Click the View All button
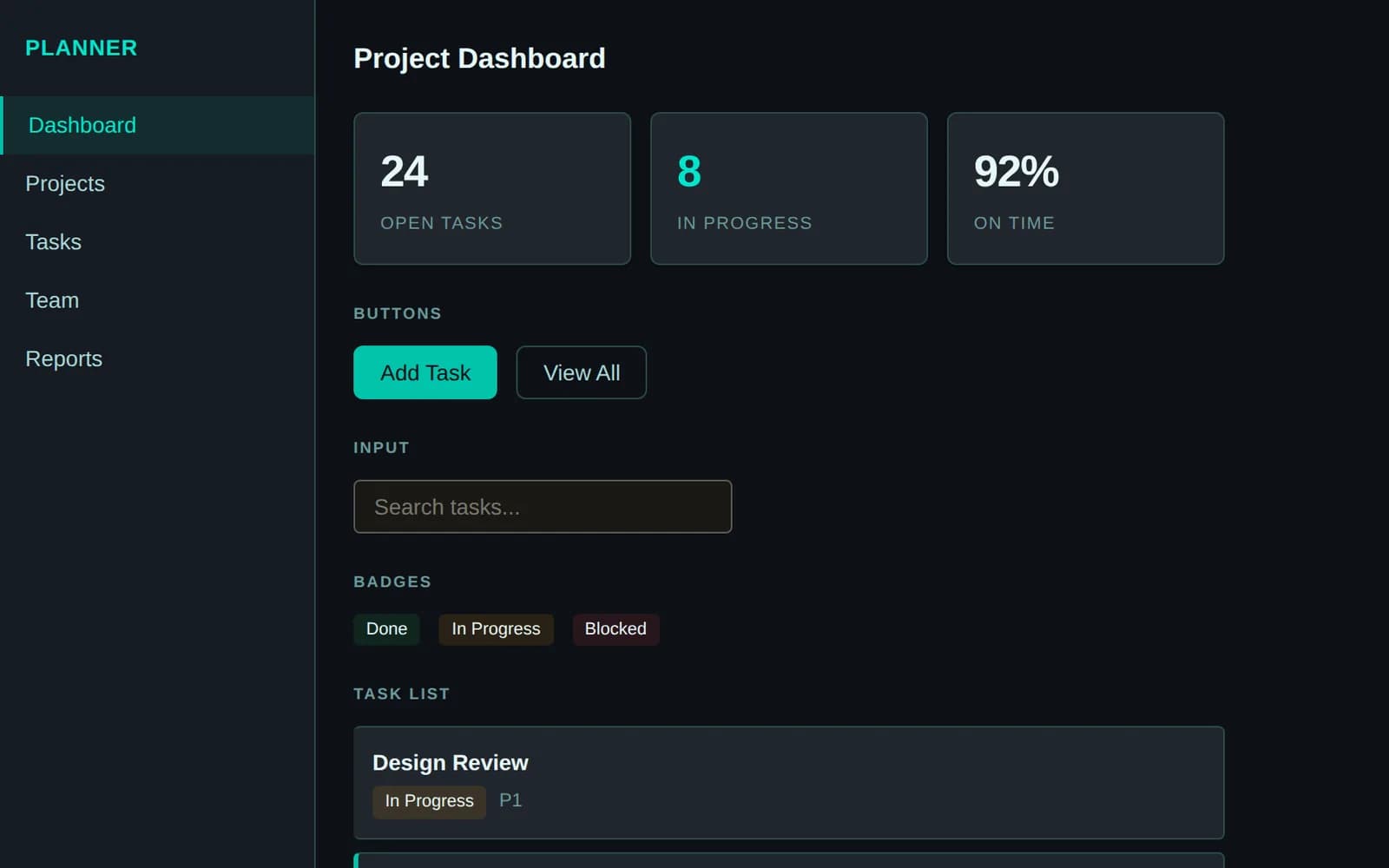The height and width of the screenshot is (868, 1389). click(x=582, y=372)
